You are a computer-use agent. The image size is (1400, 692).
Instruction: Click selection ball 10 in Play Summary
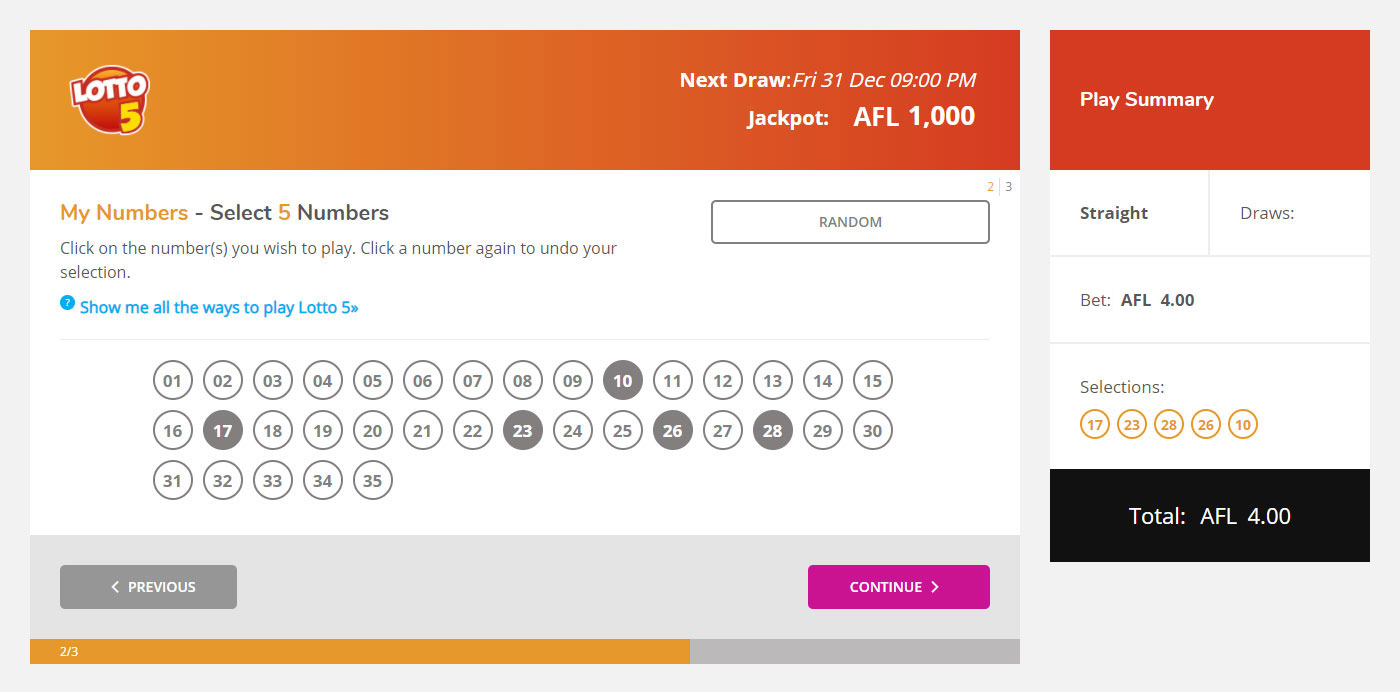(1243, 424)
